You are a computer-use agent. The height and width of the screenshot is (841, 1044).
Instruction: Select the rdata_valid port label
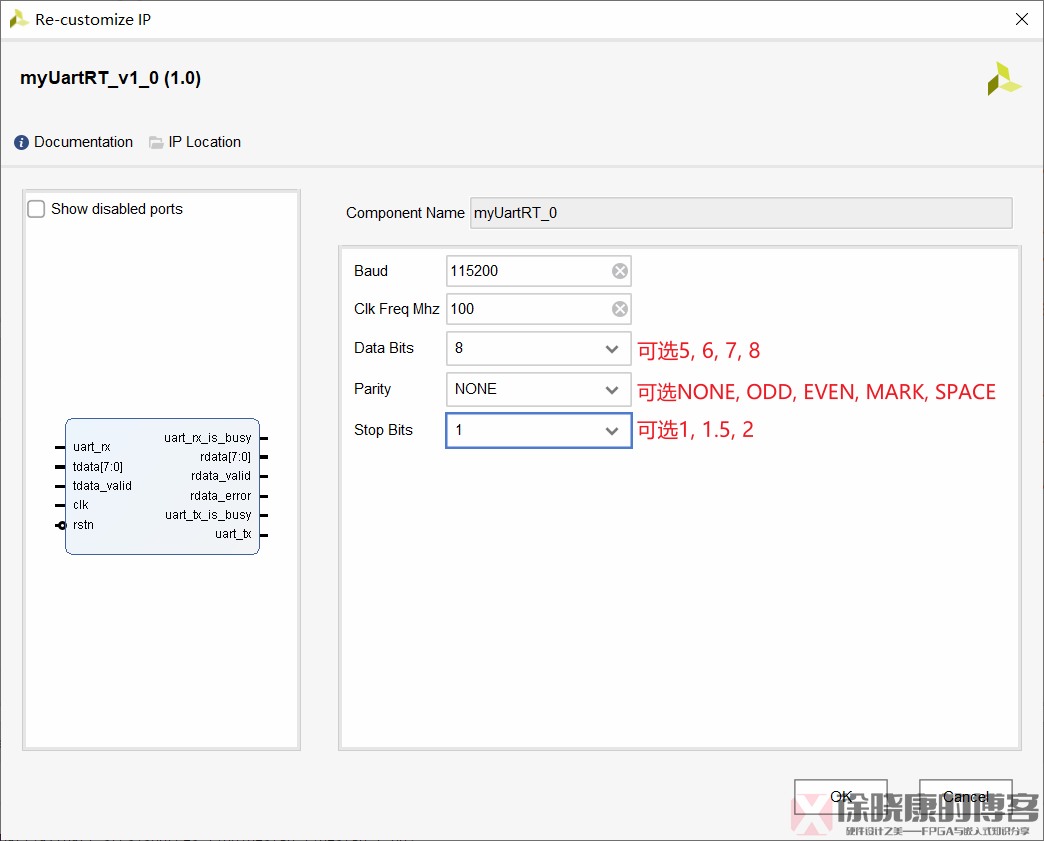[220, 475]
